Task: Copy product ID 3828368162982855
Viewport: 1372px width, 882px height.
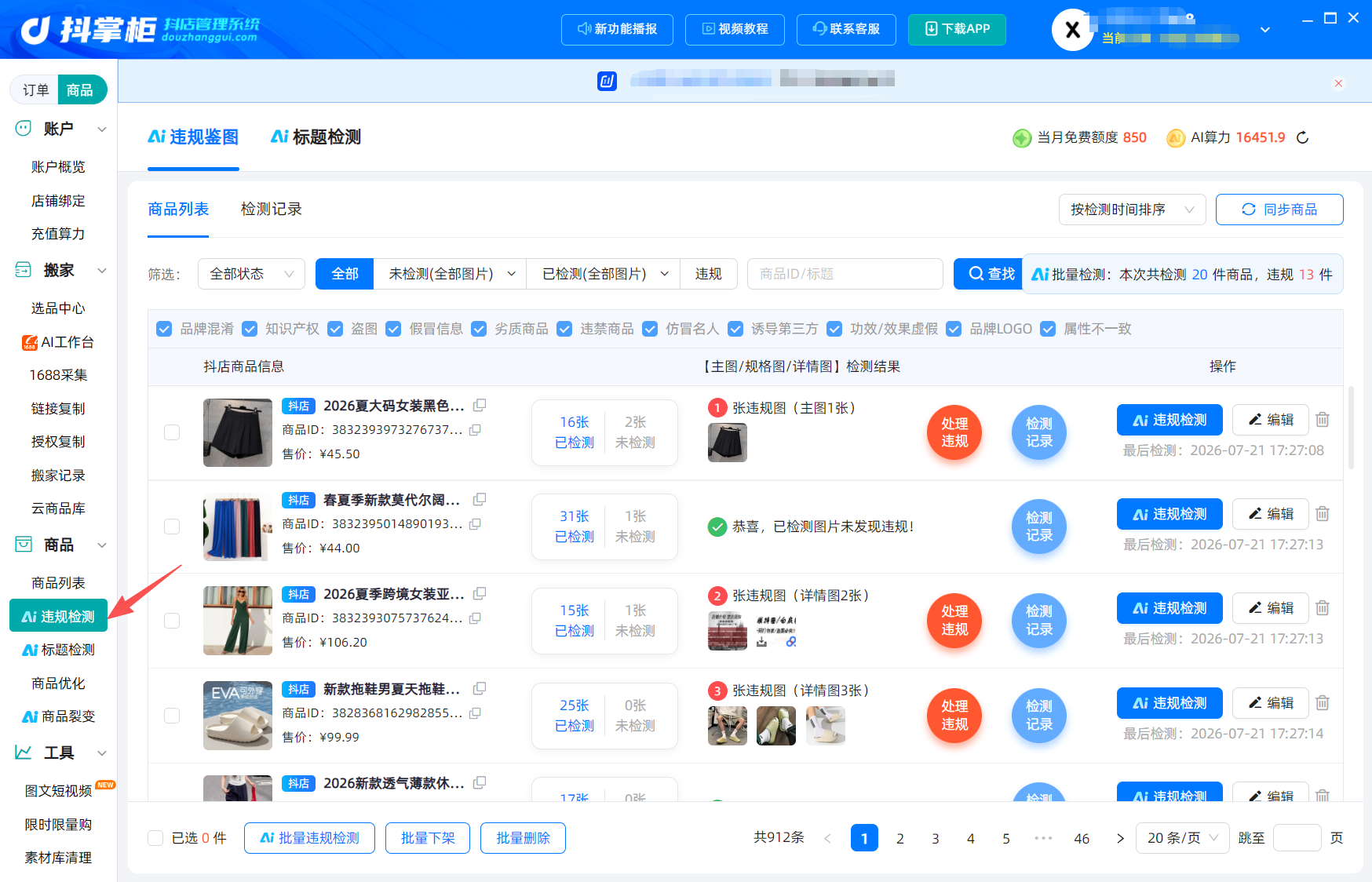Action: point(475,713)
